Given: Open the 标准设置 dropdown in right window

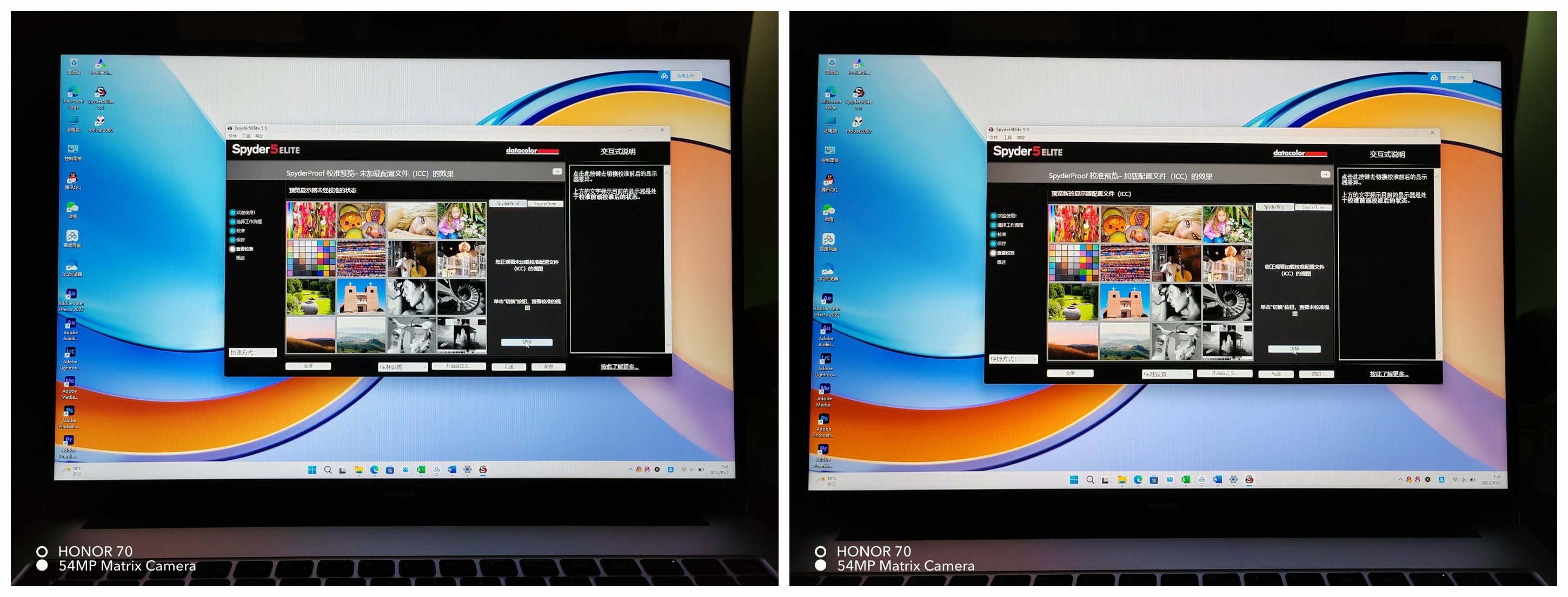Looking at the screenshot, I should point(1167,374).
